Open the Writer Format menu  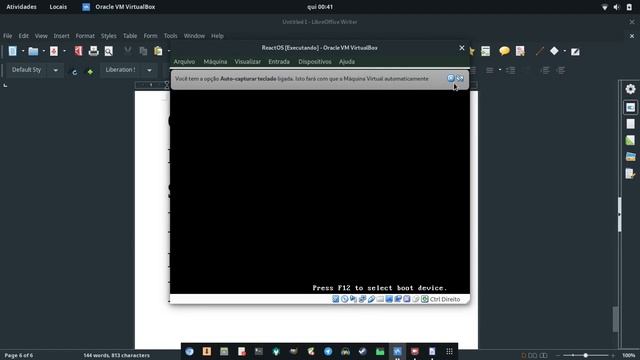point(85,36)
